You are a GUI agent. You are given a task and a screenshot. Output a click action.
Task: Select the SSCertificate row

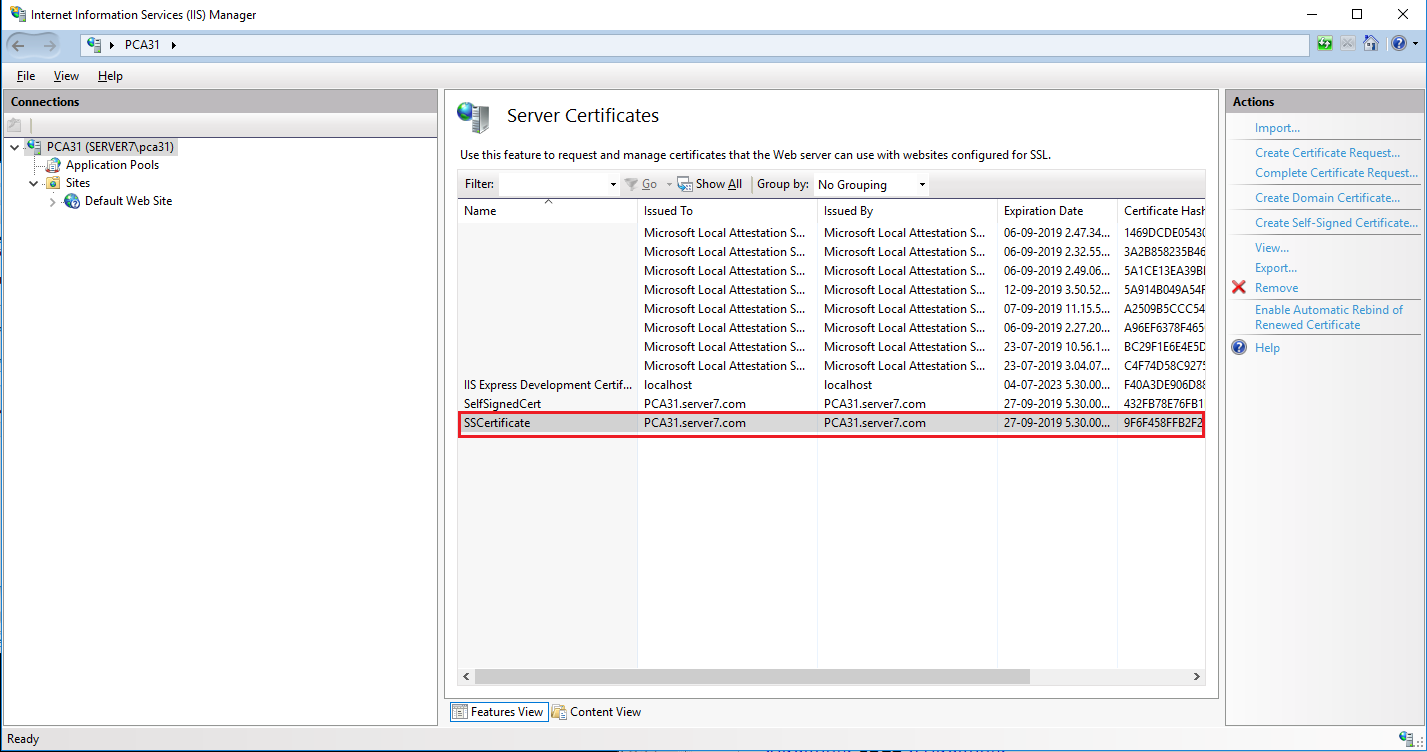(831, 423)
